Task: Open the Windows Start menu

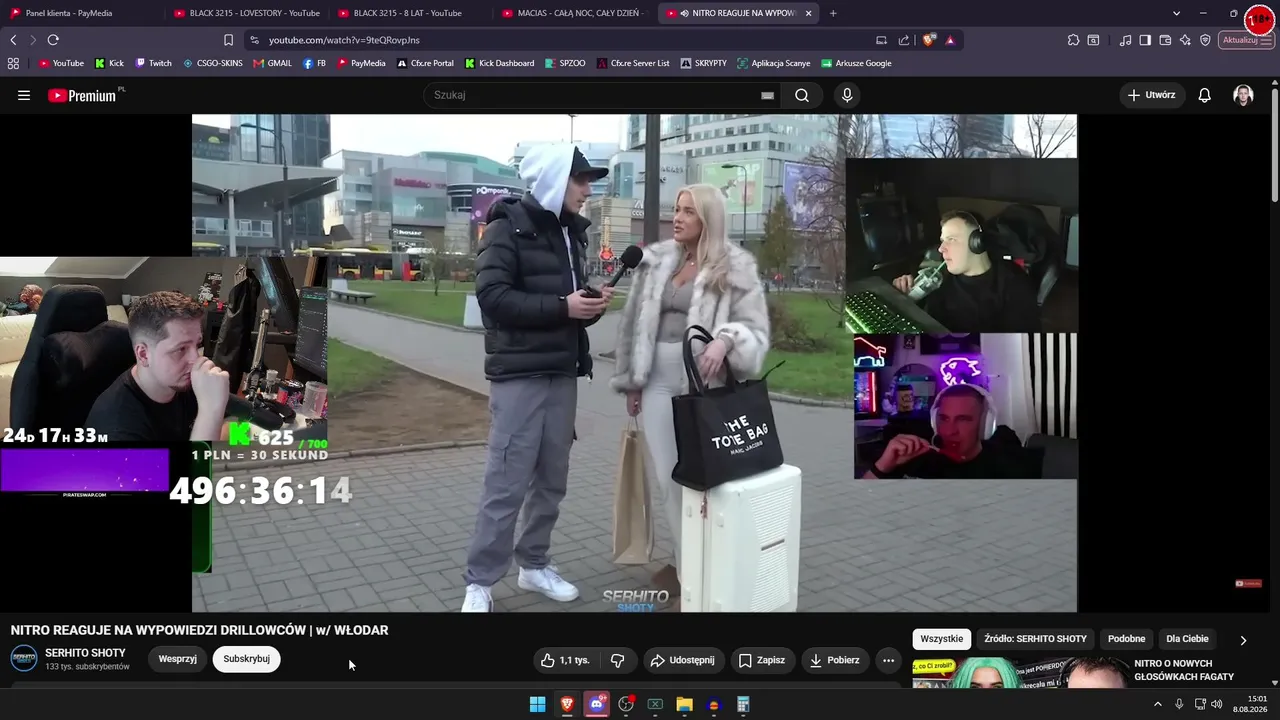Action: tap(538, 704)
